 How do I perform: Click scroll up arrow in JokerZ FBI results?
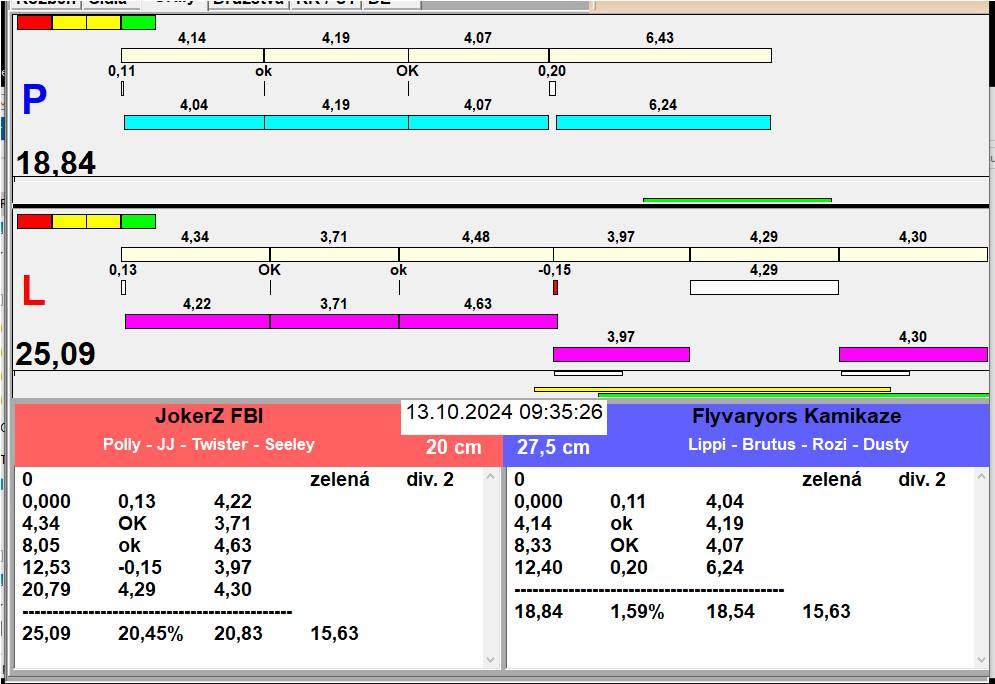click(490, 477)
